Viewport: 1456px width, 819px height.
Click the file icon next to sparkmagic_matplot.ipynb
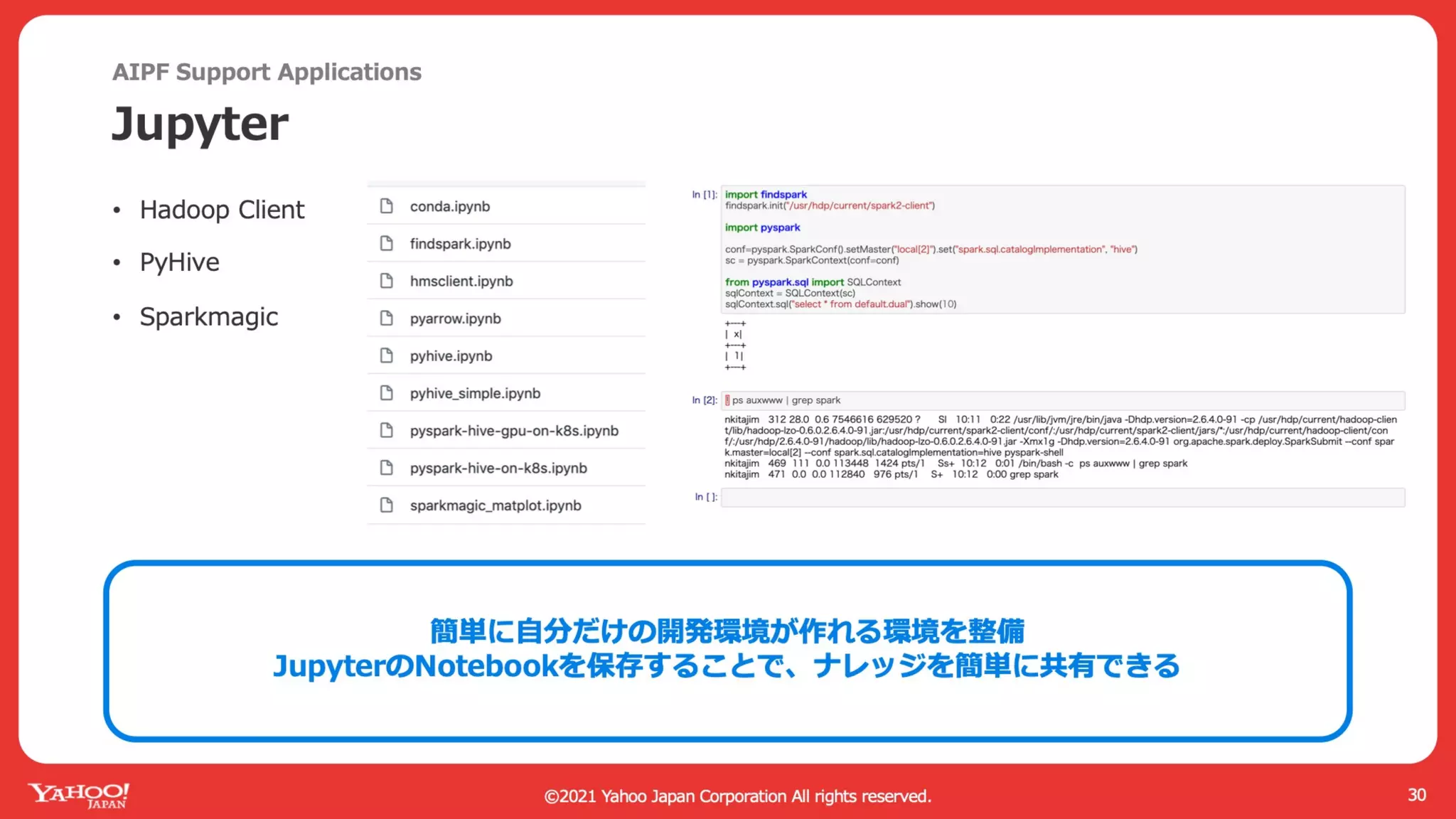click(387, 505)
